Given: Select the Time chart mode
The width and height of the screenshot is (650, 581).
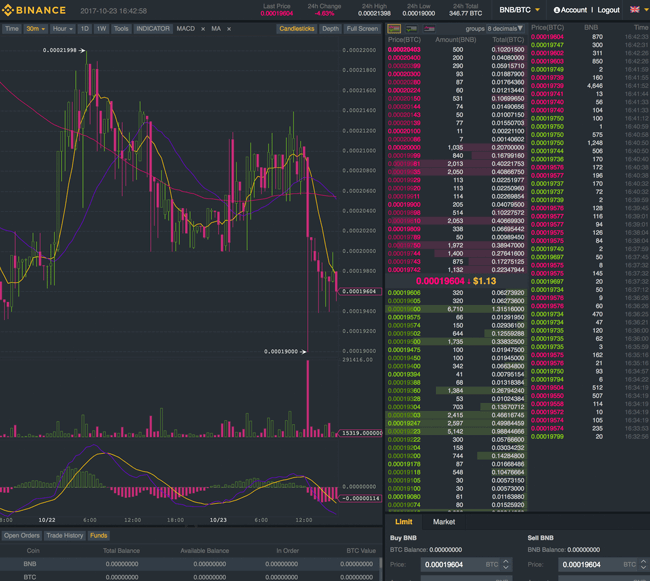Looking at the screenshot, I should click(12, 29).
